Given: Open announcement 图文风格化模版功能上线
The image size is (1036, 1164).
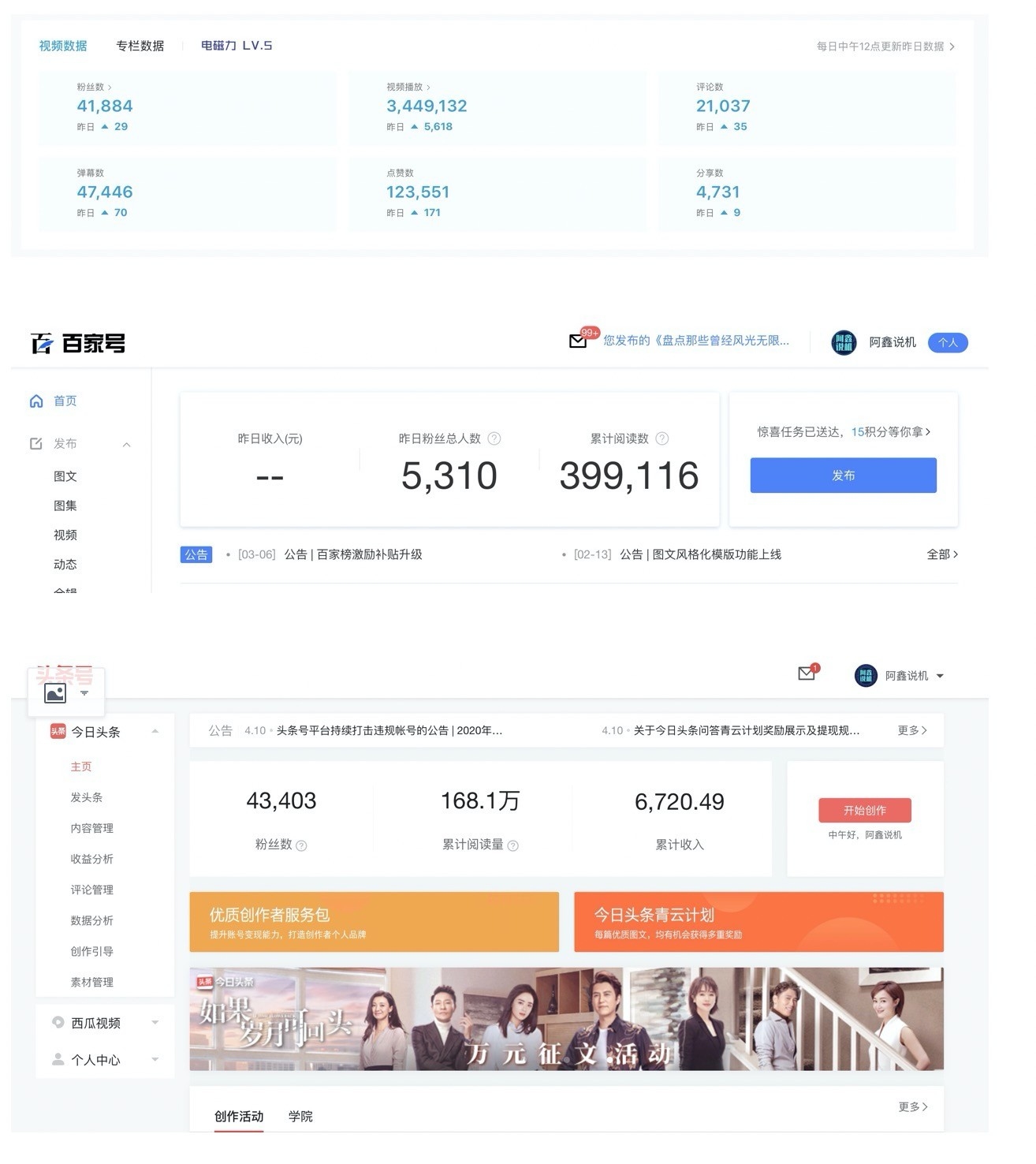Looking at the screenshot, I should (700, 554).
